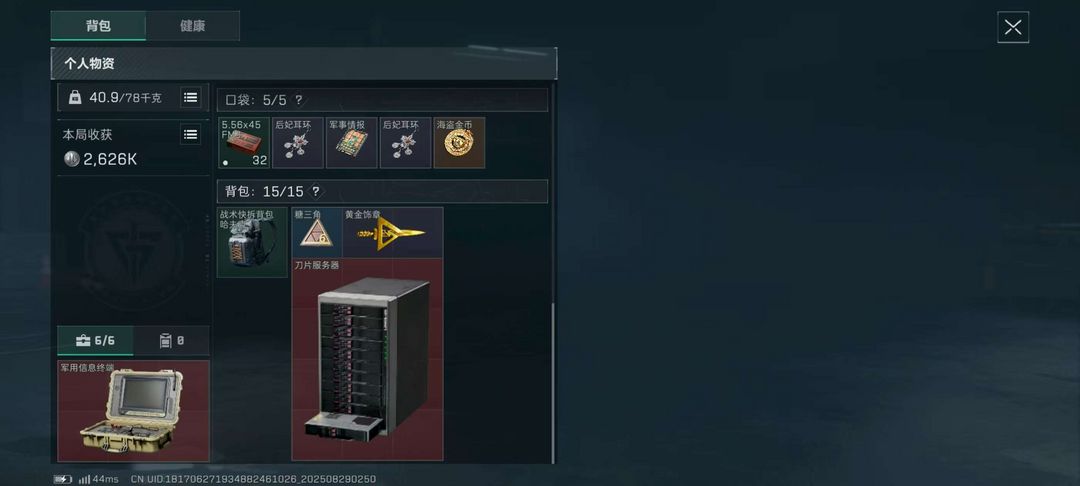1080x486 pixels.
Task: Show the pocket capacity help question mark
Action: tap(298, 100)
